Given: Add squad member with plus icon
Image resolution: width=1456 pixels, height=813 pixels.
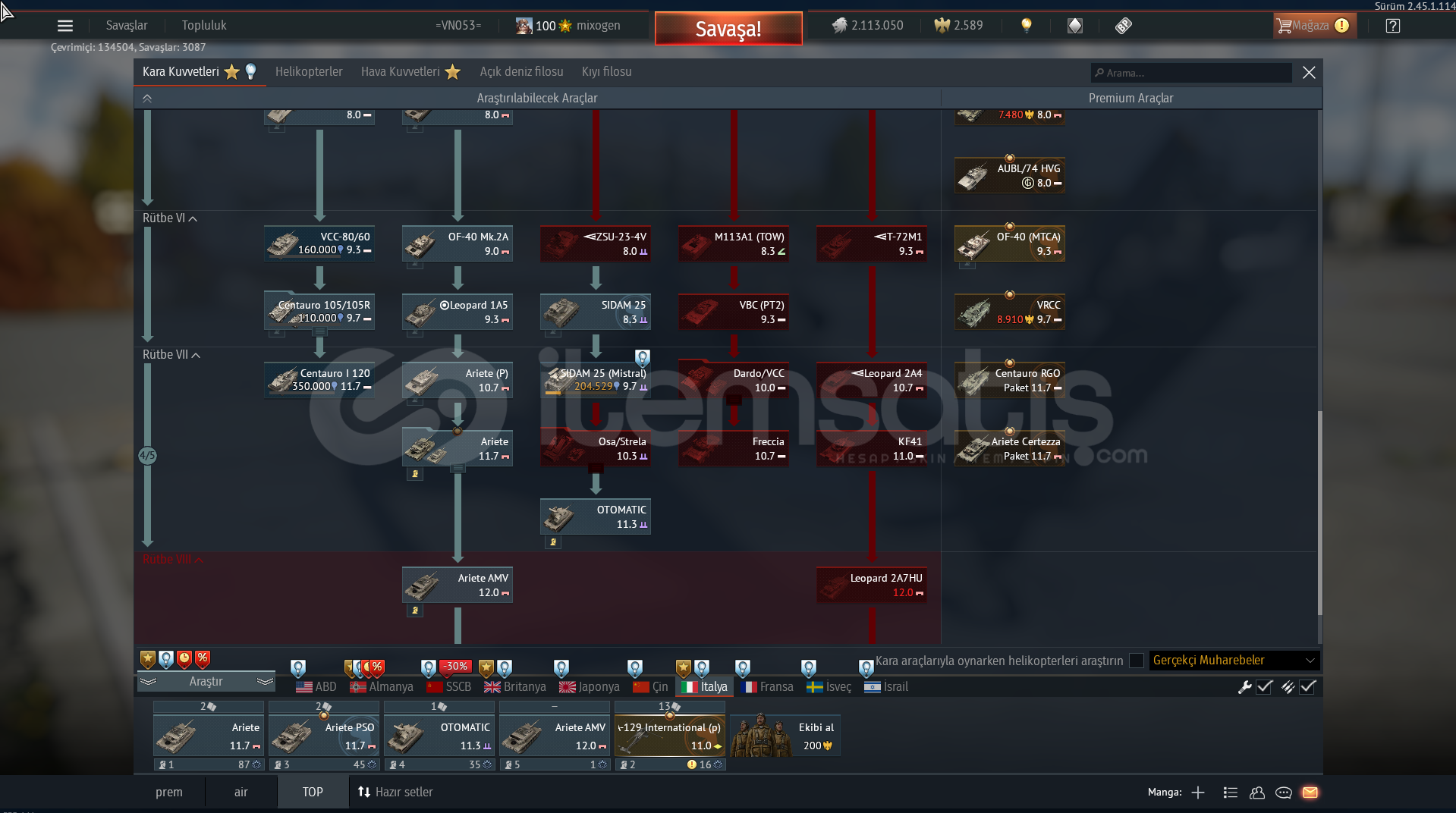Looking at the screenshot, I should click(x=1198, y=793).
